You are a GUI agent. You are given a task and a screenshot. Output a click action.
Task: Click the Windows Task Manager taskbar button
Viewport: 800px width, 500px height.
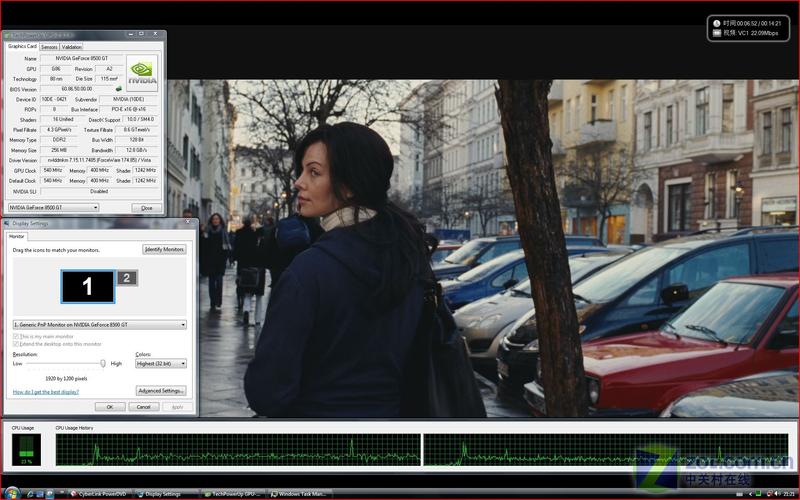click(x=301, y=494)
